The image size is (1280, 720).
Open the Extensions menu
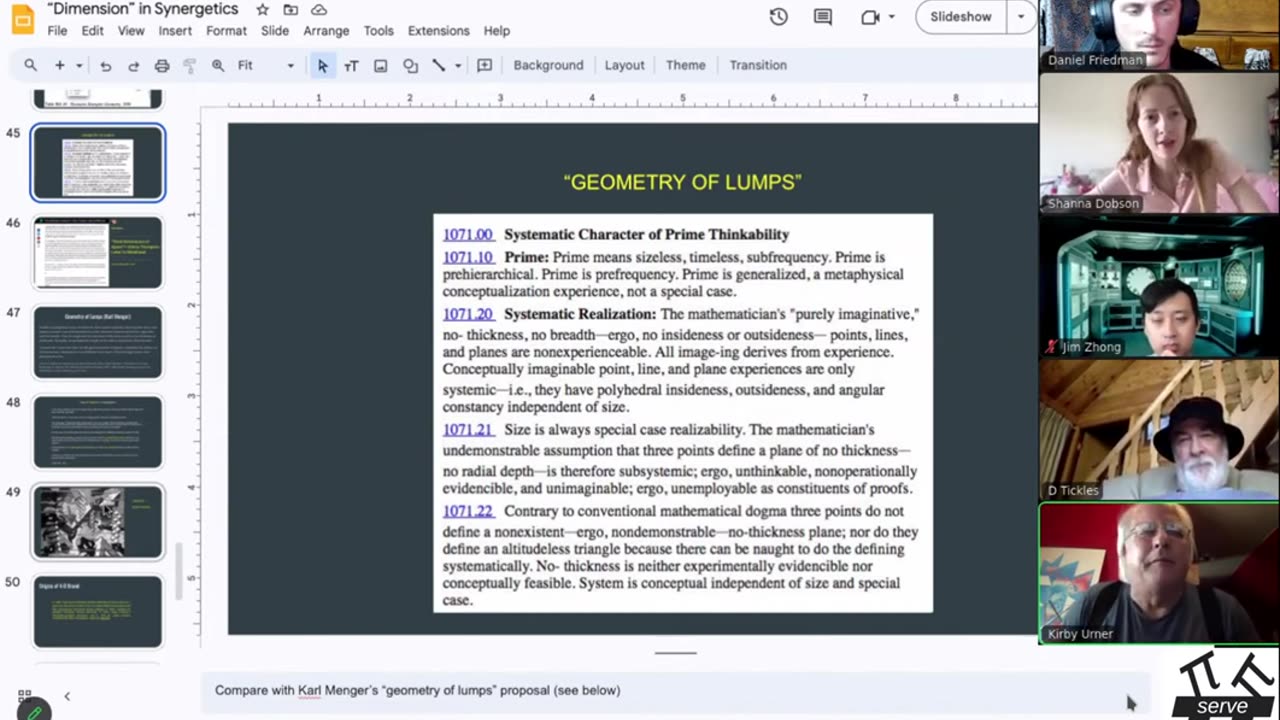tap(438, 31)
